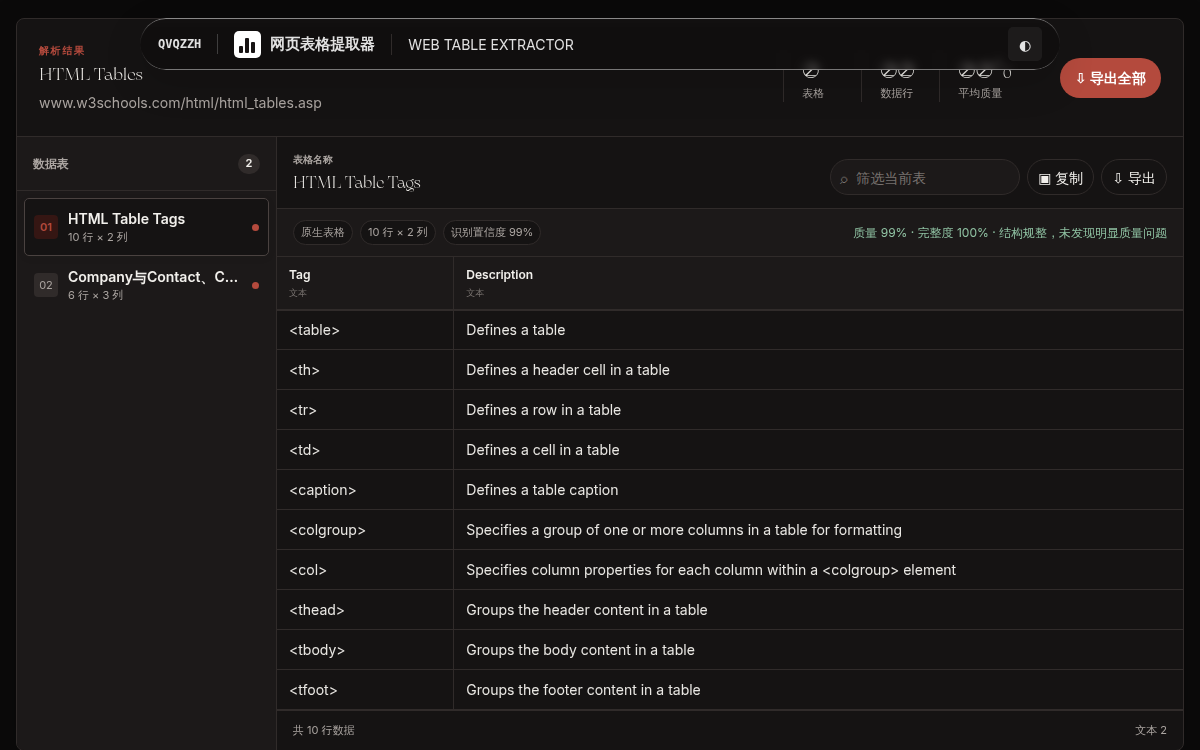Click the 数据表 count badge 2

[249, 164]
